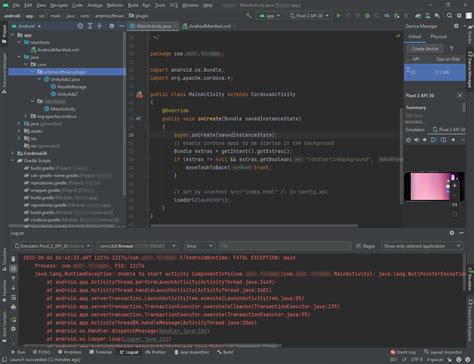The height and width of the screenshot is (364, 474).
Task: Click emulator back triangle button
Action: pyautogui.click(x=453, y=140)
